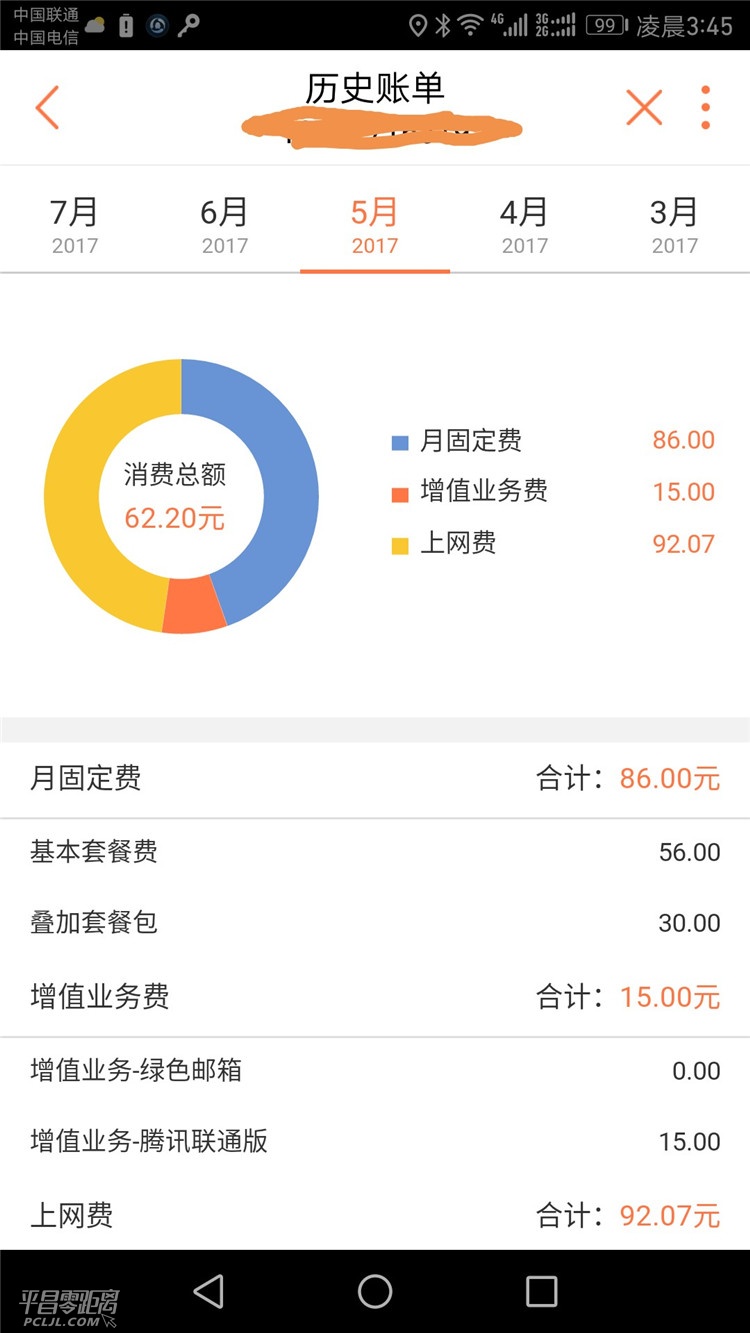This screenshot has width=750, height=1333.
Task: Expand the 上网费 section header
Action: (375, 1215)
